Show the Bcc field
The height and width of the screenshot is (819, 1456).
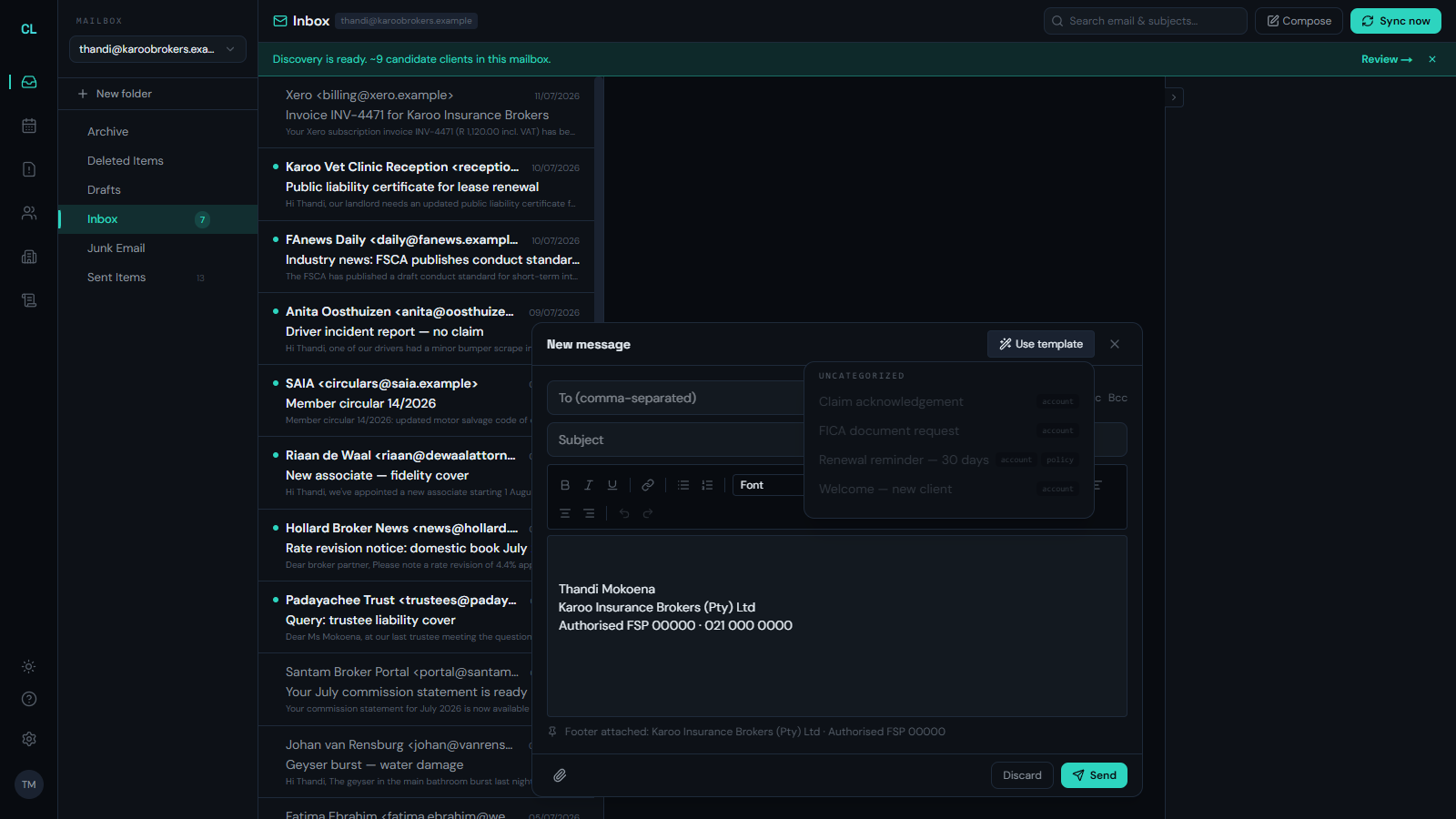[1117, 398]
